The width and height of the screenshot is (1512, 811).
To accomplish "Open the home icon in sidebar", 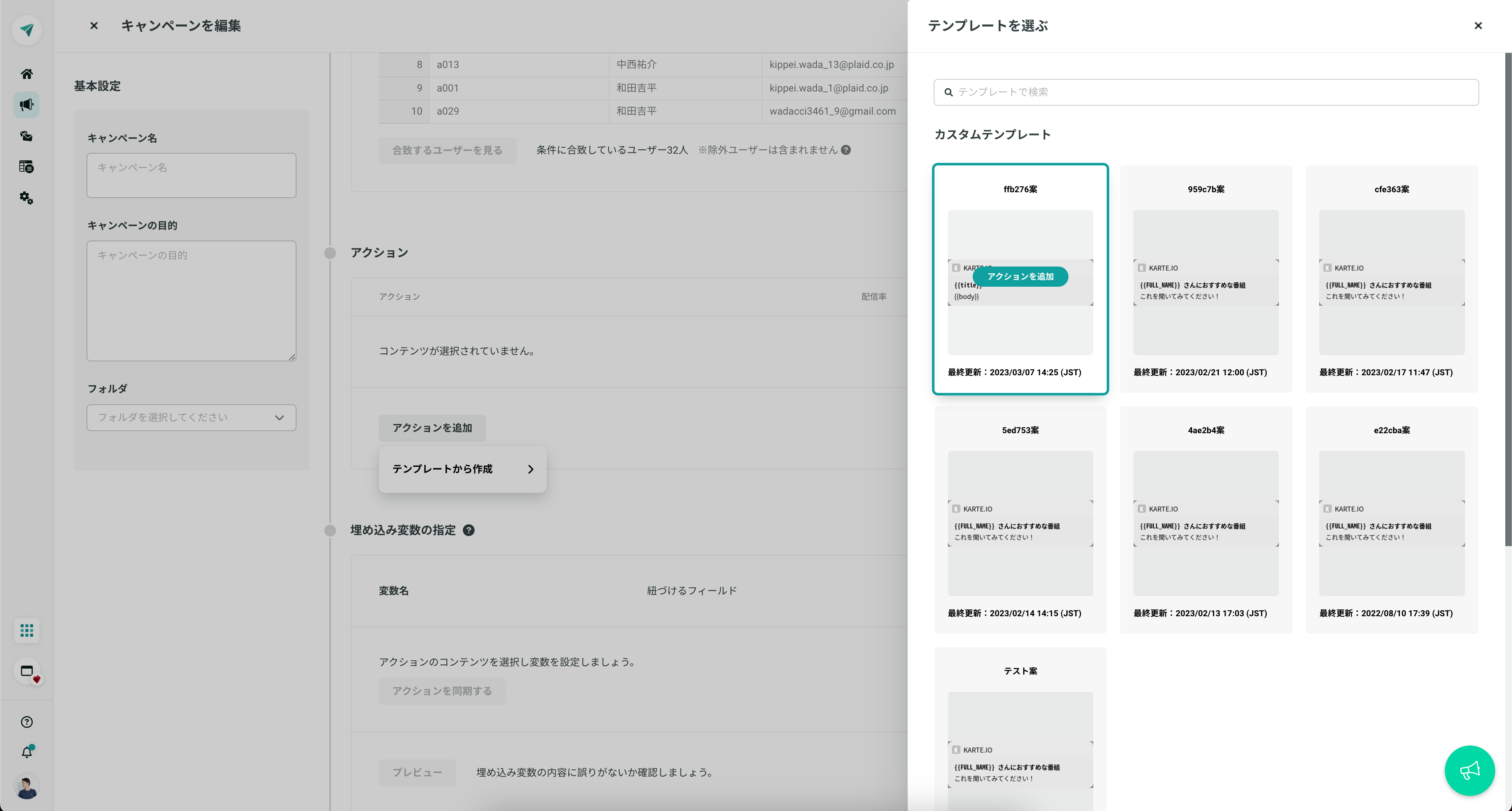I will tap(26, 74).
